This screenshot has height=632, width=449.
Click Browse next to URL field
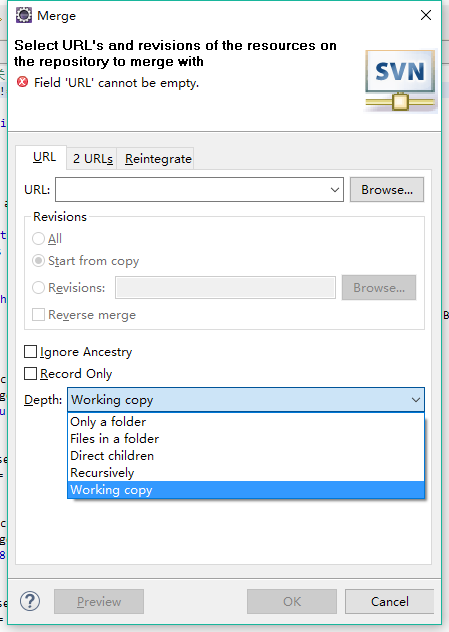click(387, 189)
